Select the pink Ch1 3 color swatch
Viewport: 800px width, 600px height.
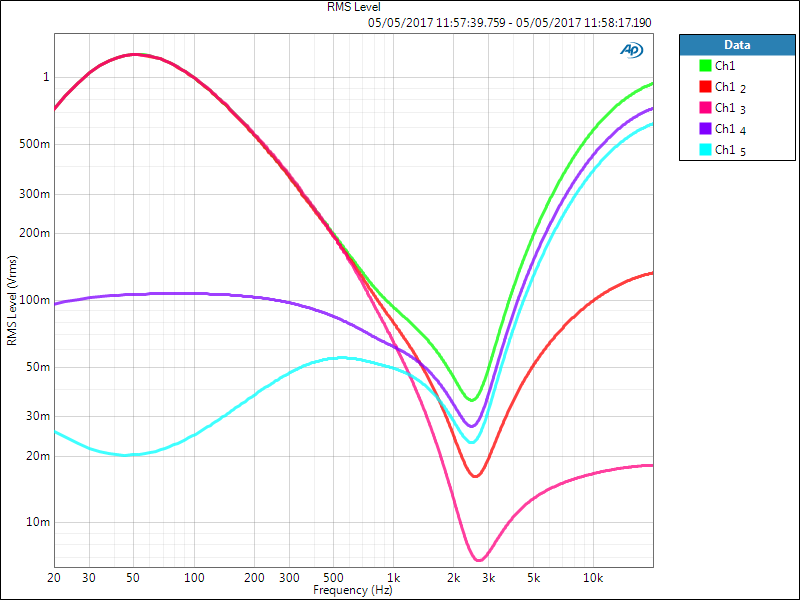tap(705, 108)
